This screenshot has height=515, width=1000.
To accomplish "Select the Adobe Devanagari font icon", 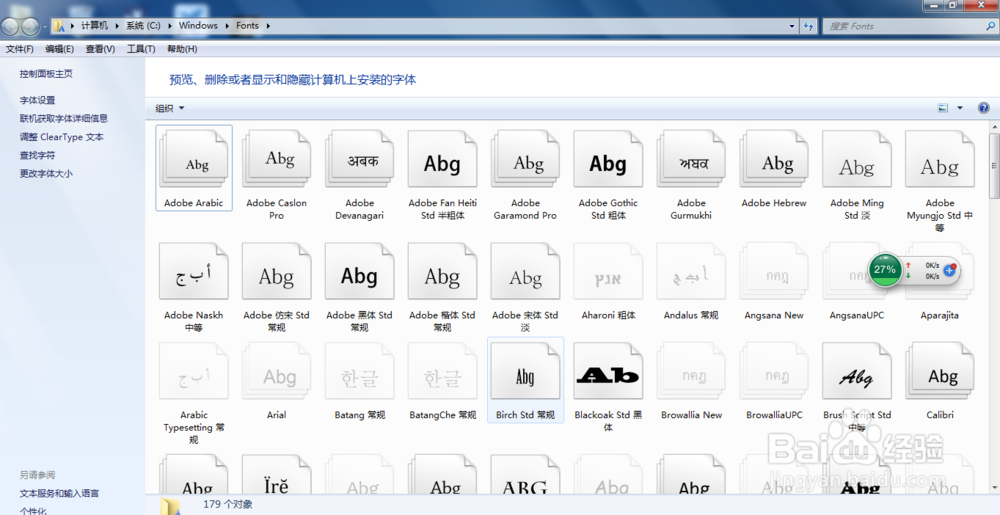I will [x=360, y=159].
